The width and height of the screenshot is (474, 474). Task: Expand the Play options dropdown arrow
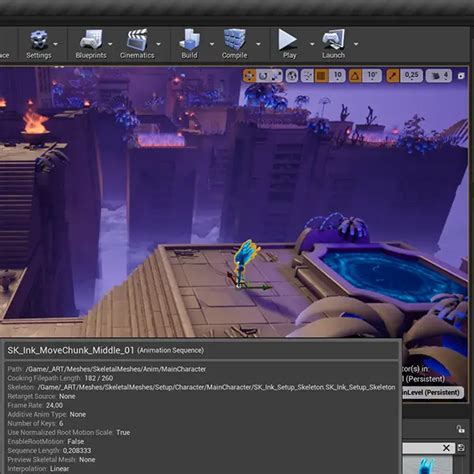[x=312, y=44]
